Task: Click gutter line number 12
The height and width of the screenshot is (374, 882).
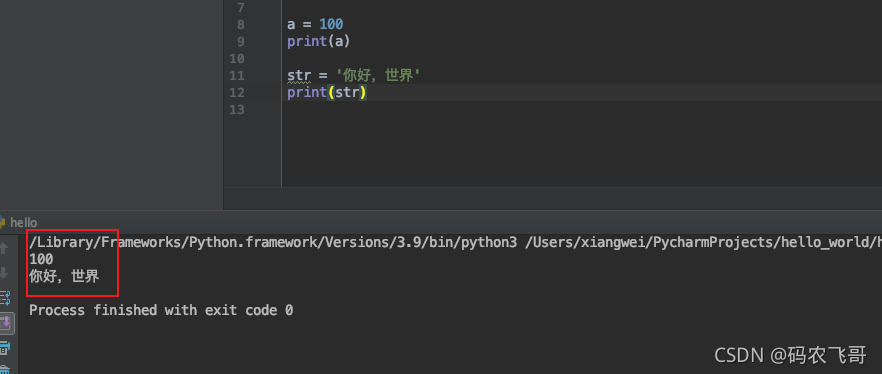Action: [237, 92]
